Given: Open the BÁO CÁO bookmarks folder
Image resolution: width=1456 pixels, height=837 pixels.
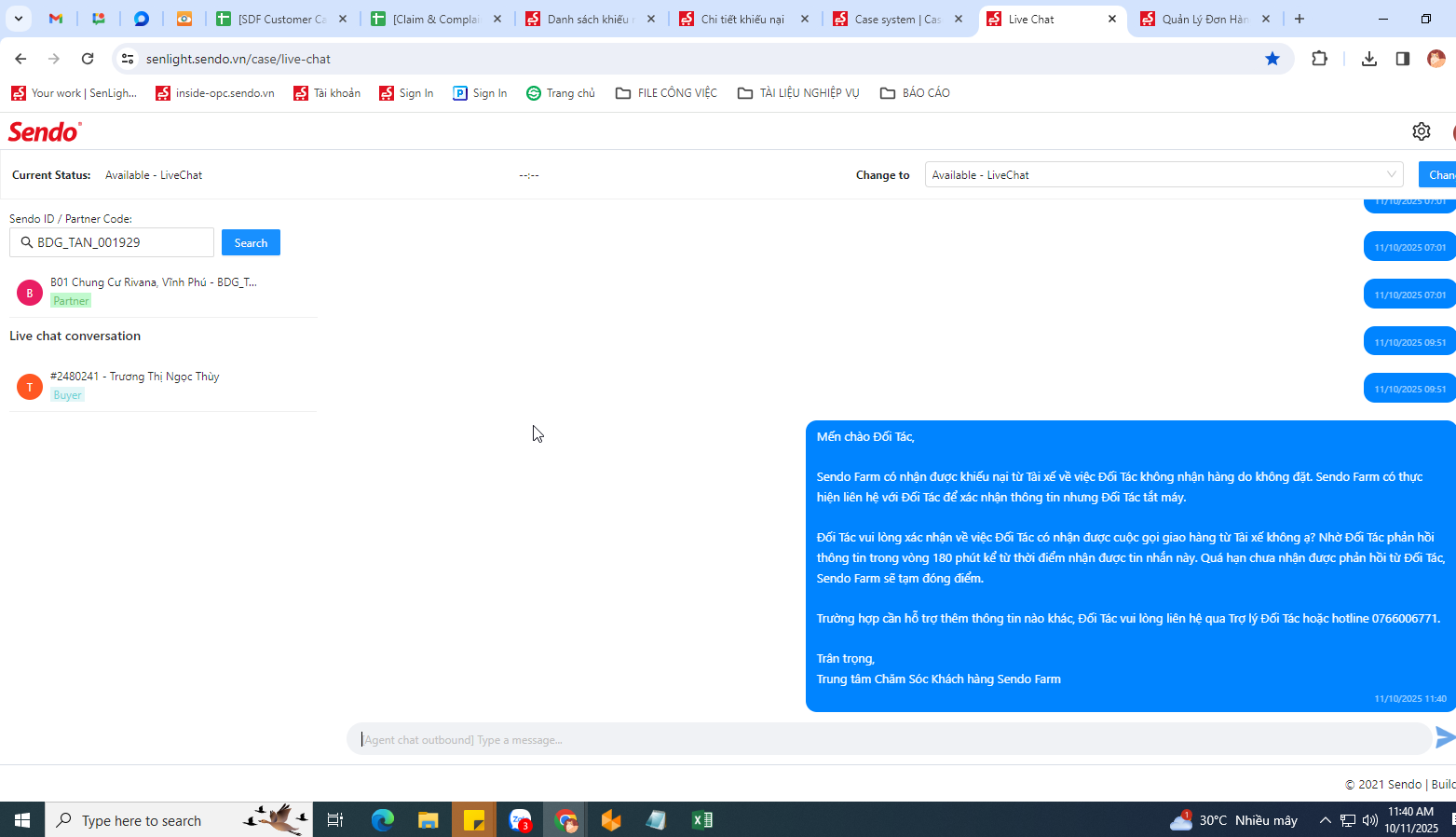Looking at the screenshot, I should pyautogui.click(x=915, y=93).
